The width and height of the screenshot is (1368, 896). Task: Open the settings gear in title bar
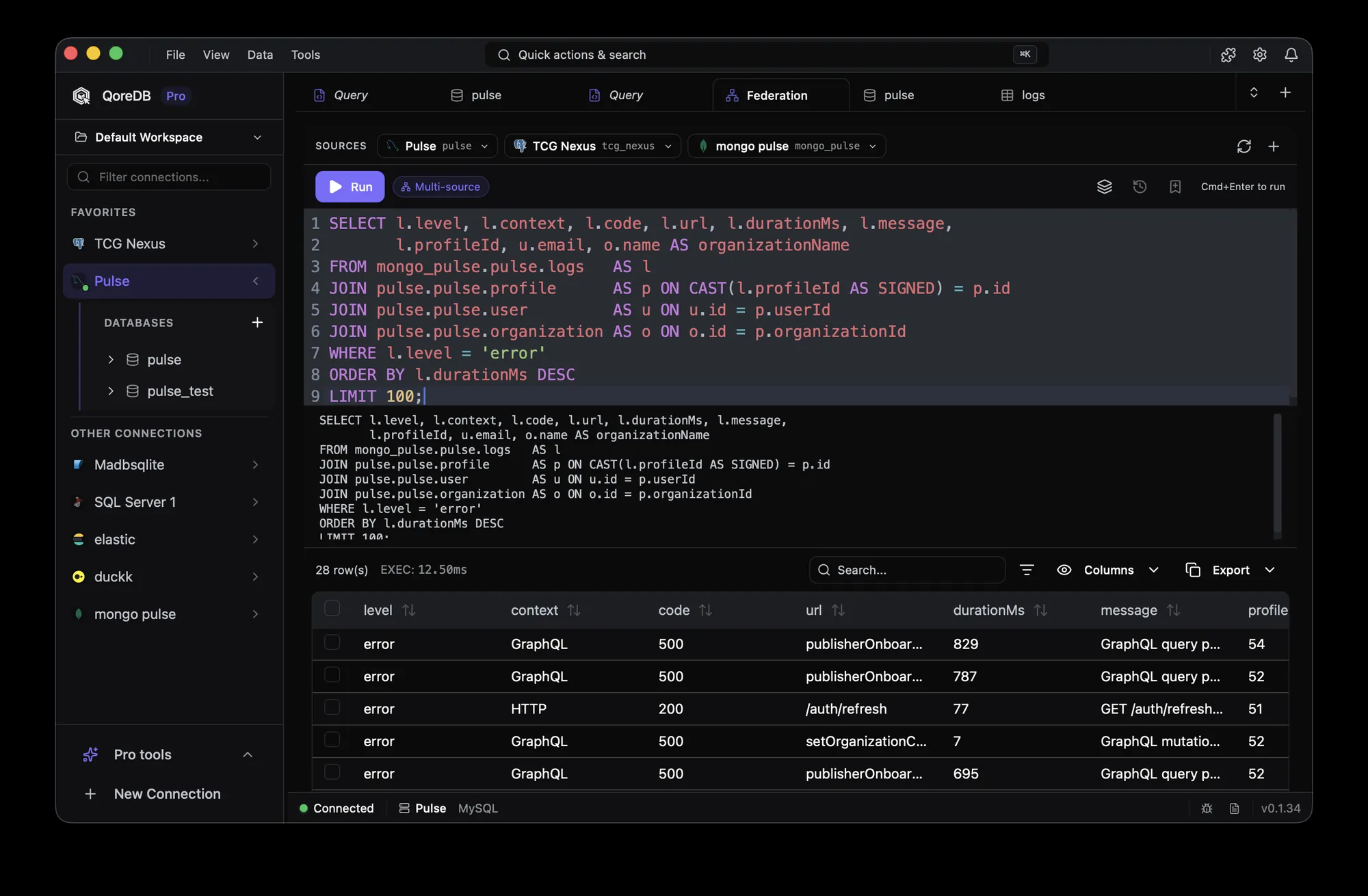pos(1260,55)
